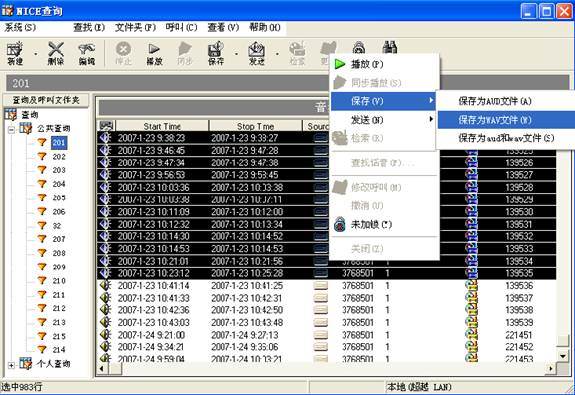Click the binoculars search icon in toolbar
This screenshot has width=575, height=395.
(389, 48)
